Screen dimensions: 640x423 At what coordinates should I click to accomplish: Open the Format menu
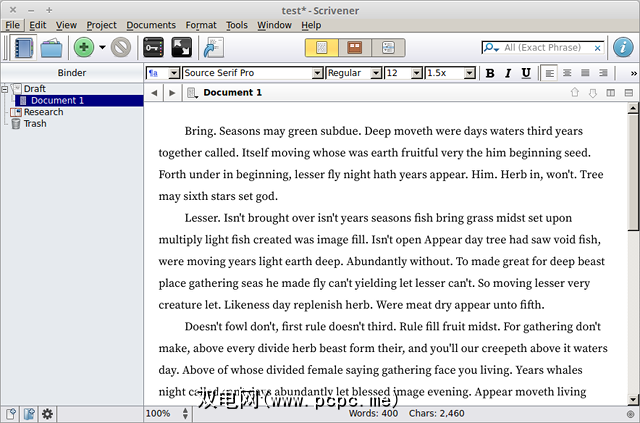point(201,25)
